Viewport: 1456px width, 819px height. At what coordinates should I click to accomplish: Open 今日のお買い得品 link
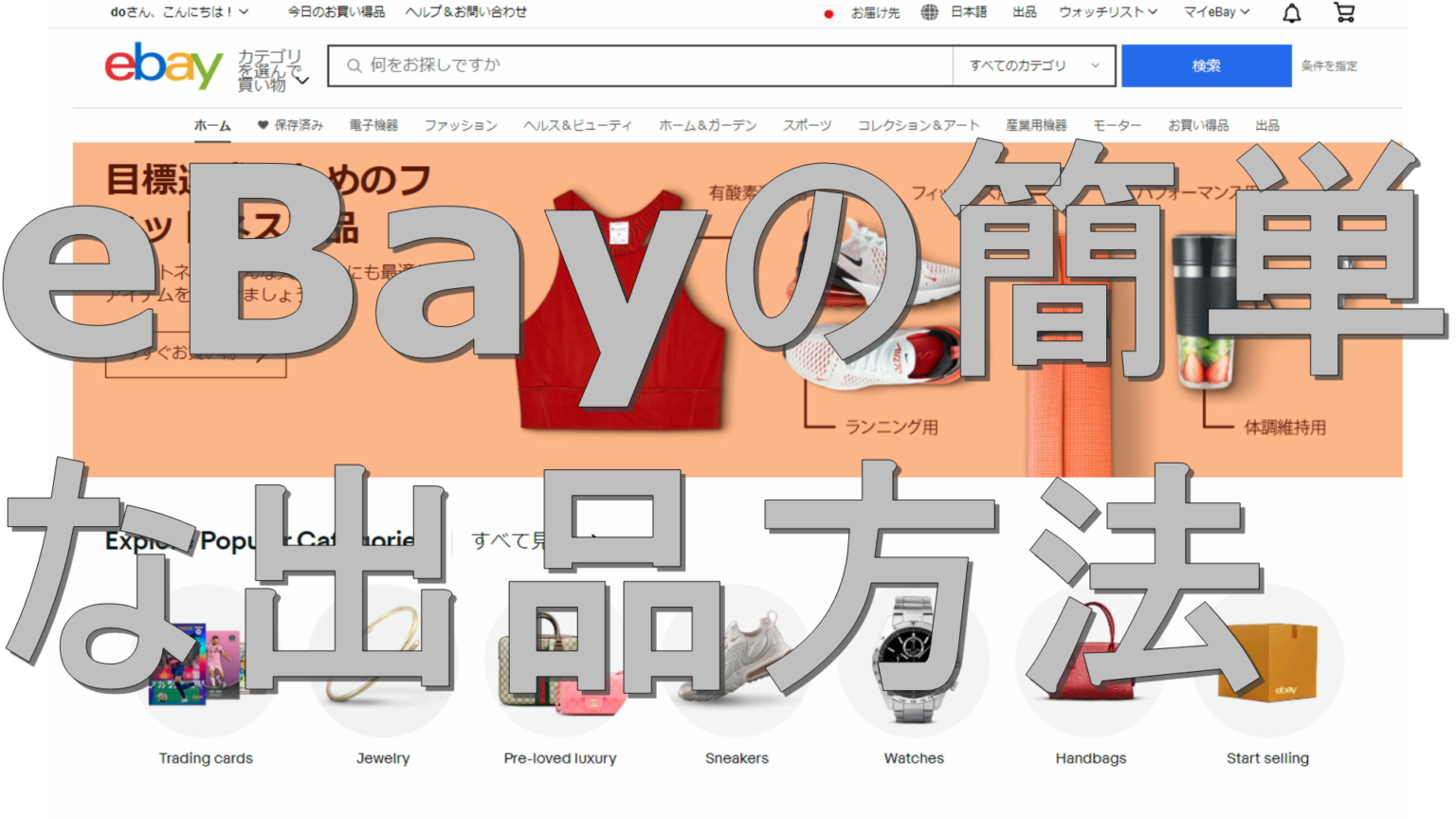click(x=337, y=12)
